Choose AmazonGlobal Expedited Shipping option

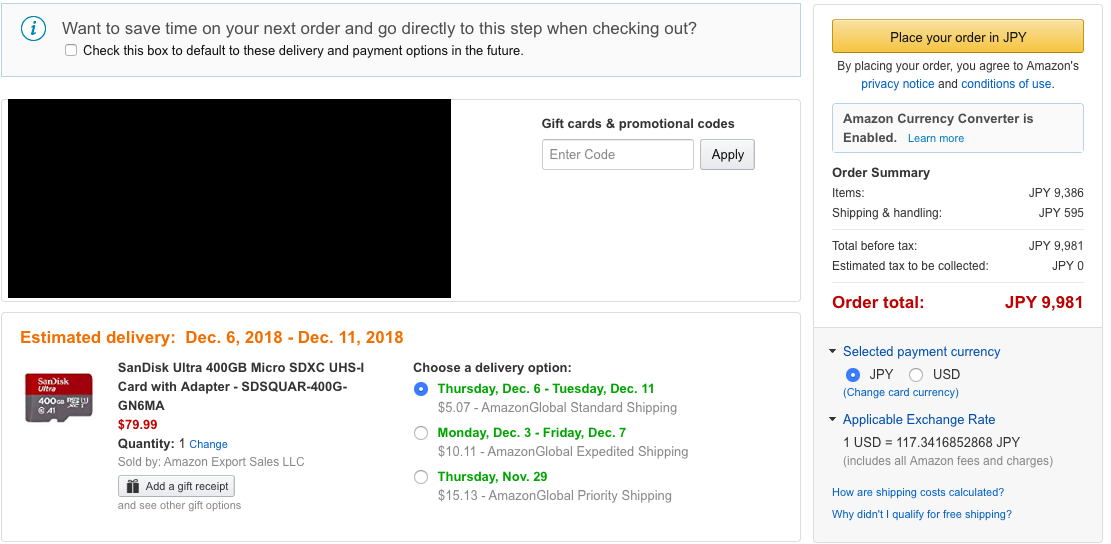pyautogui.click(x=421, y=433)
